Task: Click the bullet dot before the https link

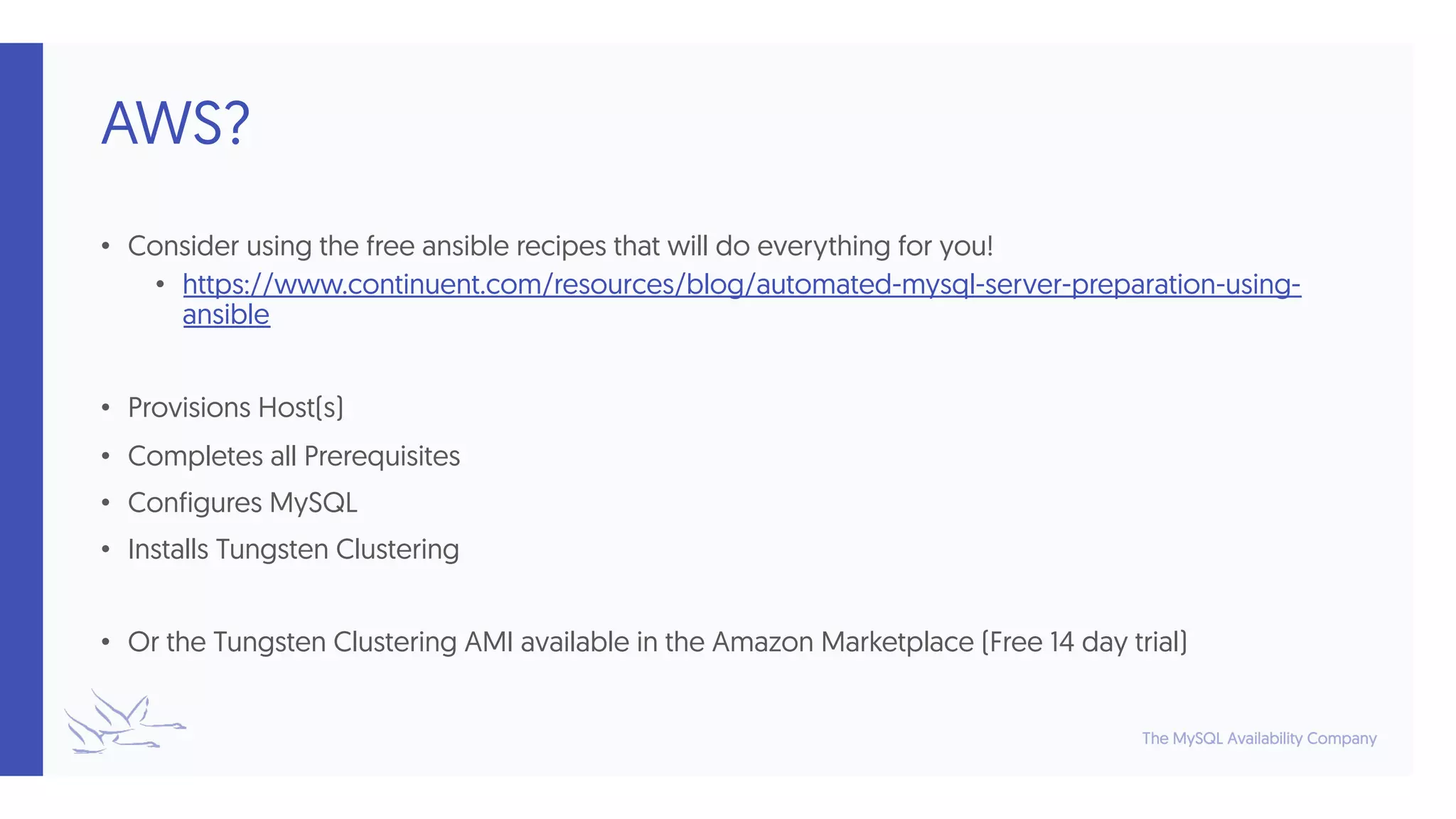Action: click(x=161, y=286)
